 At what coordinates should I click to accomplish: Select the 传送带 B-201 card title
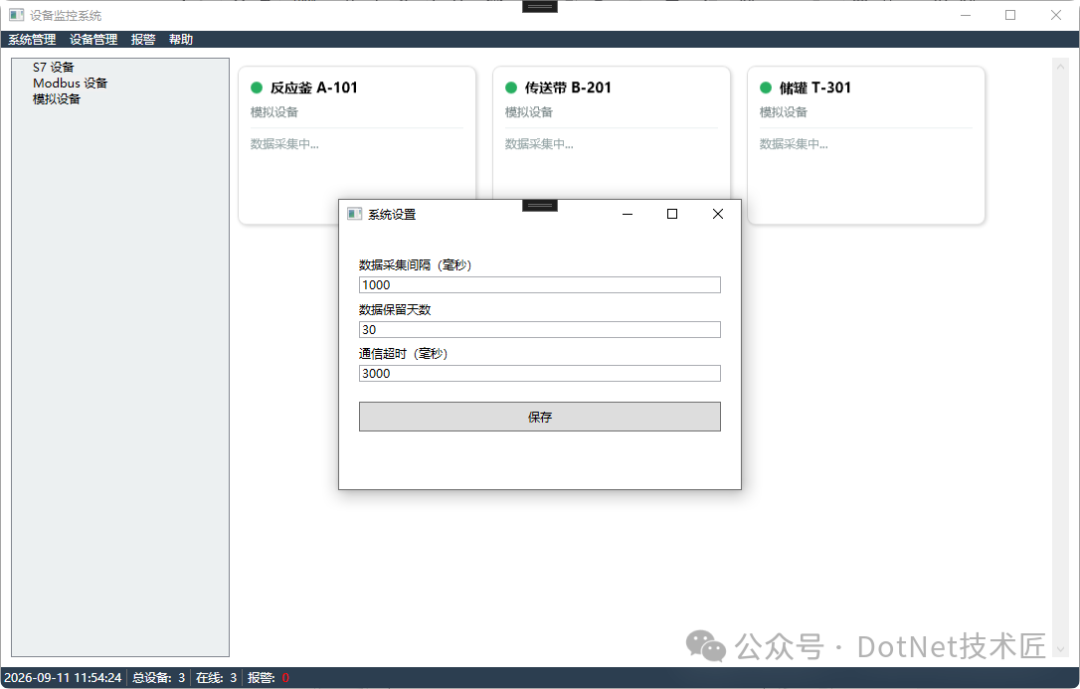point(568,88)
